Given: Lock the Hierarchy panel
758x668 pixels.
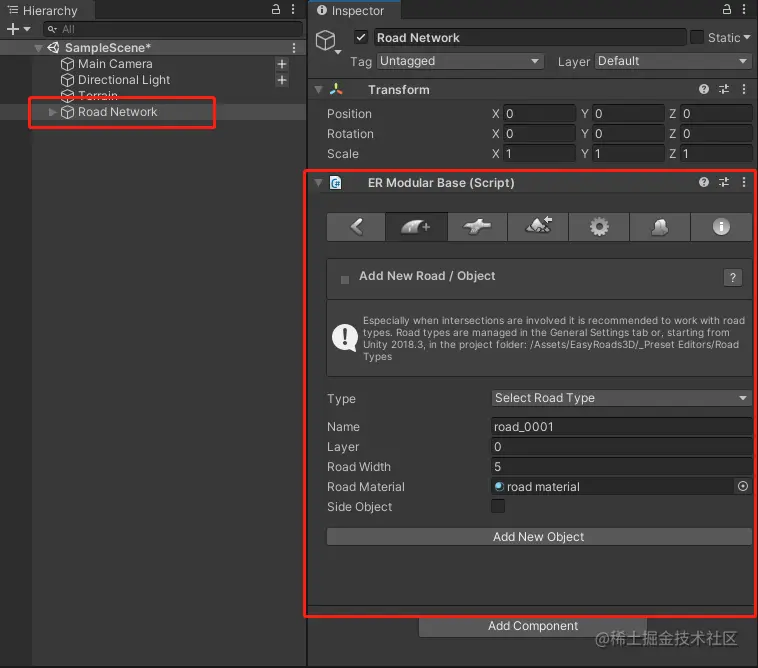Looking at the screenshot, I should coord(276,9).
